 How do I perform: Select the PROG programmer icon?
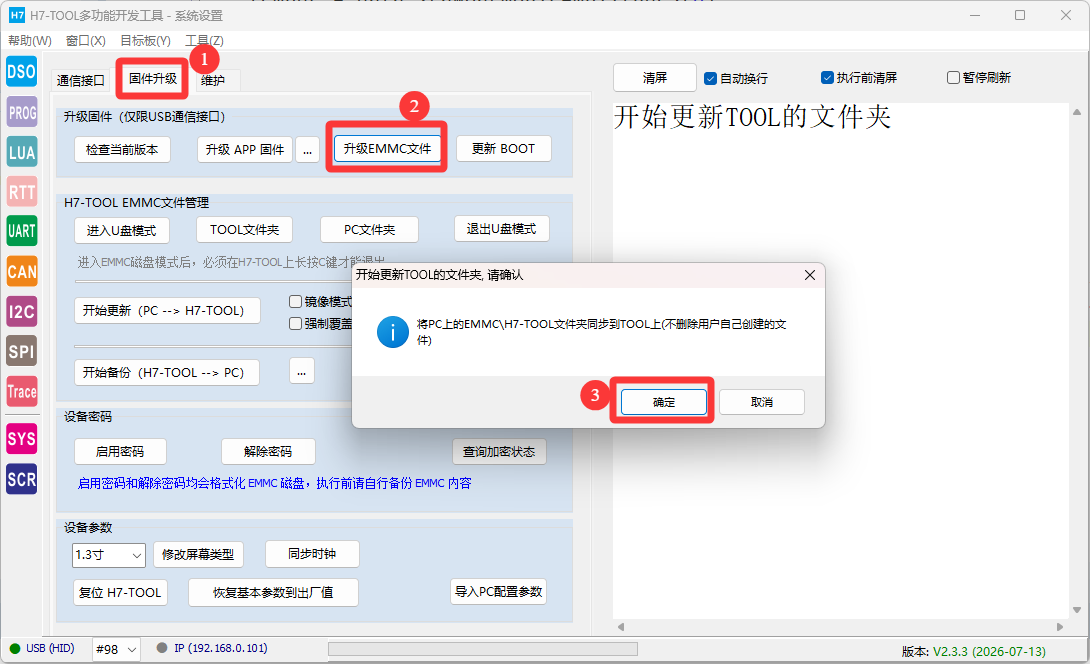[22, 112]
